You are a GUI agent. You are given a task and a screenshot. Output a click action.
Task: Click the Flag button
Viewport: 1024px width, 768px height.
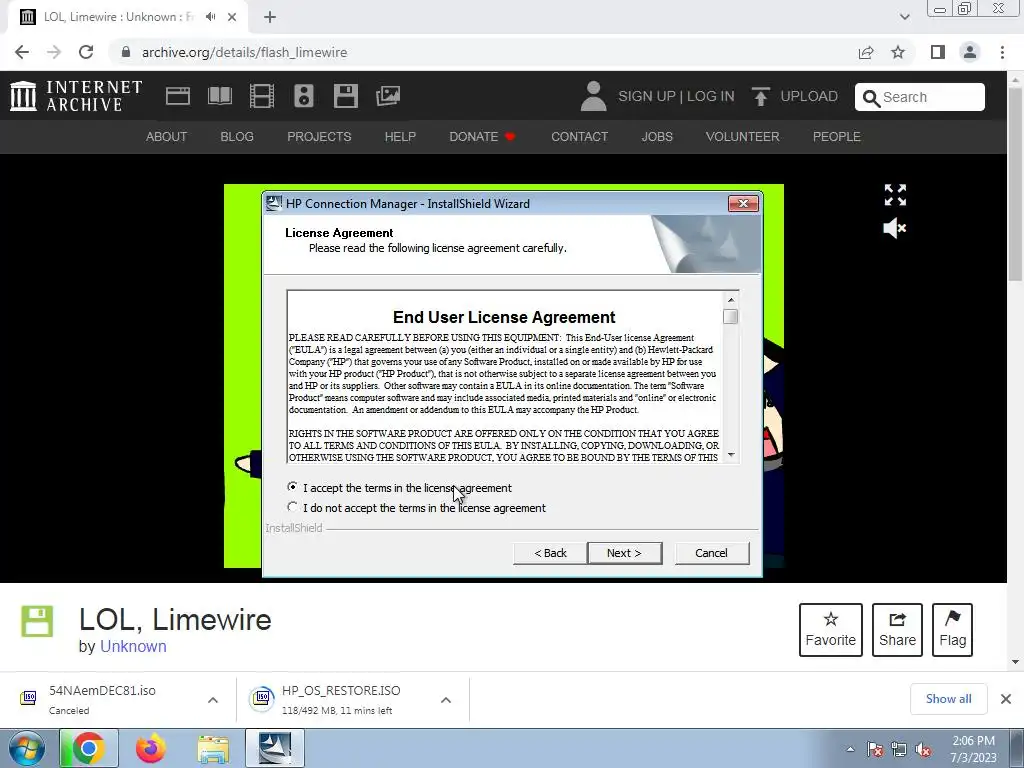(x=952, y=630)
